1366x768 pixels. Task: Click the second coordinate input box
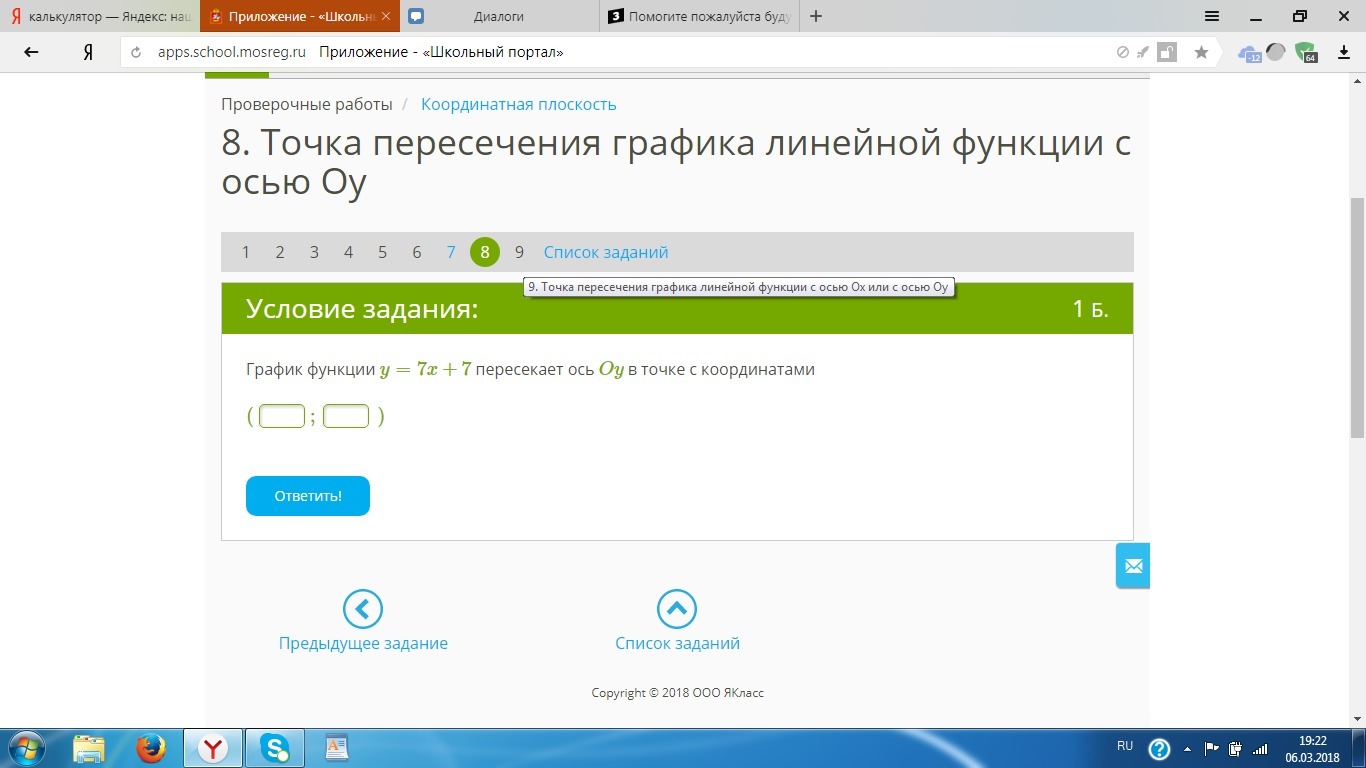[346, 416]
